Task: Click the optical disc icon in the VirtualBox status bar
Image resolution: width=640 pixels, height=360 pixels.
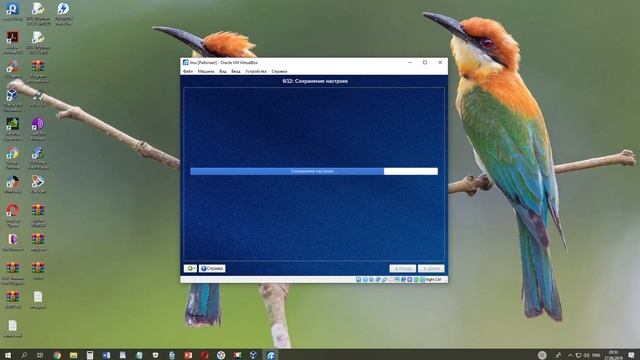Action: (365, 280)
